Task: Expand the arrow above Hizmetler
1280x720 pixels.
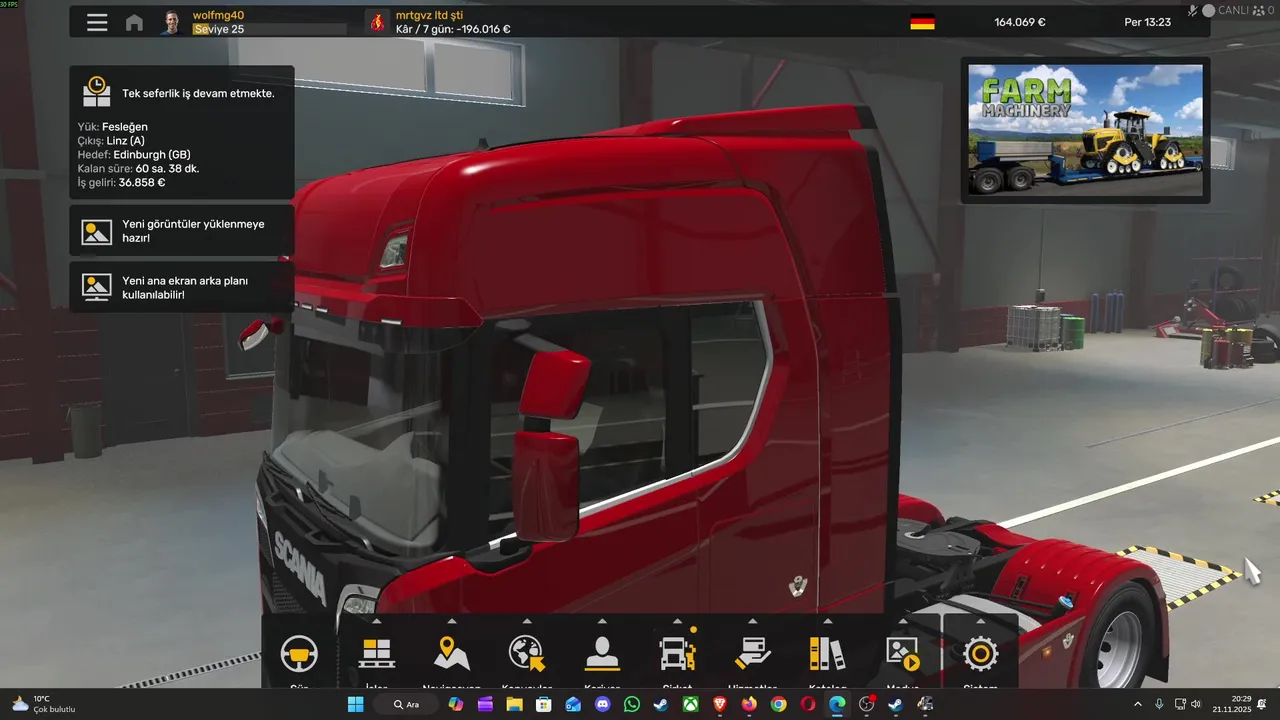Action: pyautogui.click(x=752, y=621)
